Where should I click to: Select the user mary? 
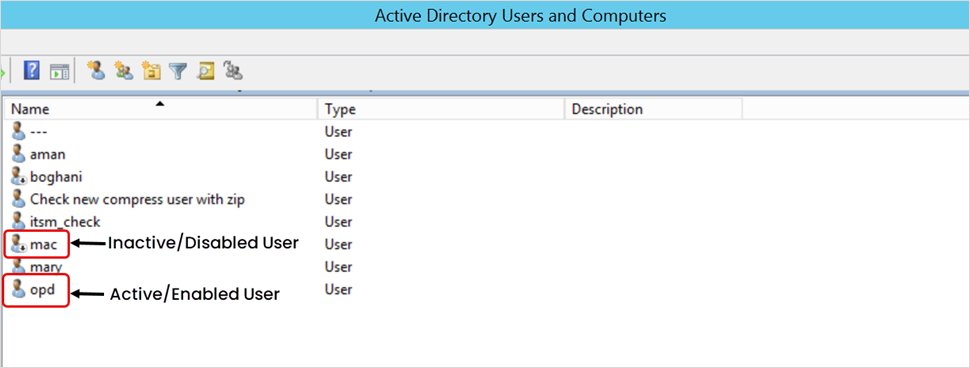tap(46, 267)
